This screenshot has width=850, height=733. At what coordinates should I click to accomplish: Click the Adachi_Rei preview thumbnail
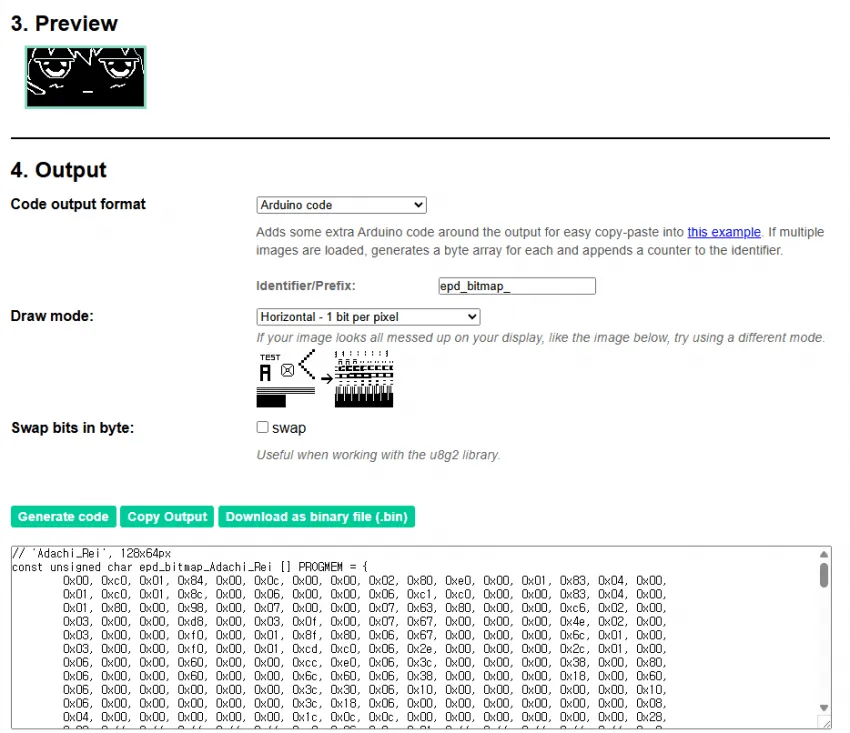[x=86, y=77]
